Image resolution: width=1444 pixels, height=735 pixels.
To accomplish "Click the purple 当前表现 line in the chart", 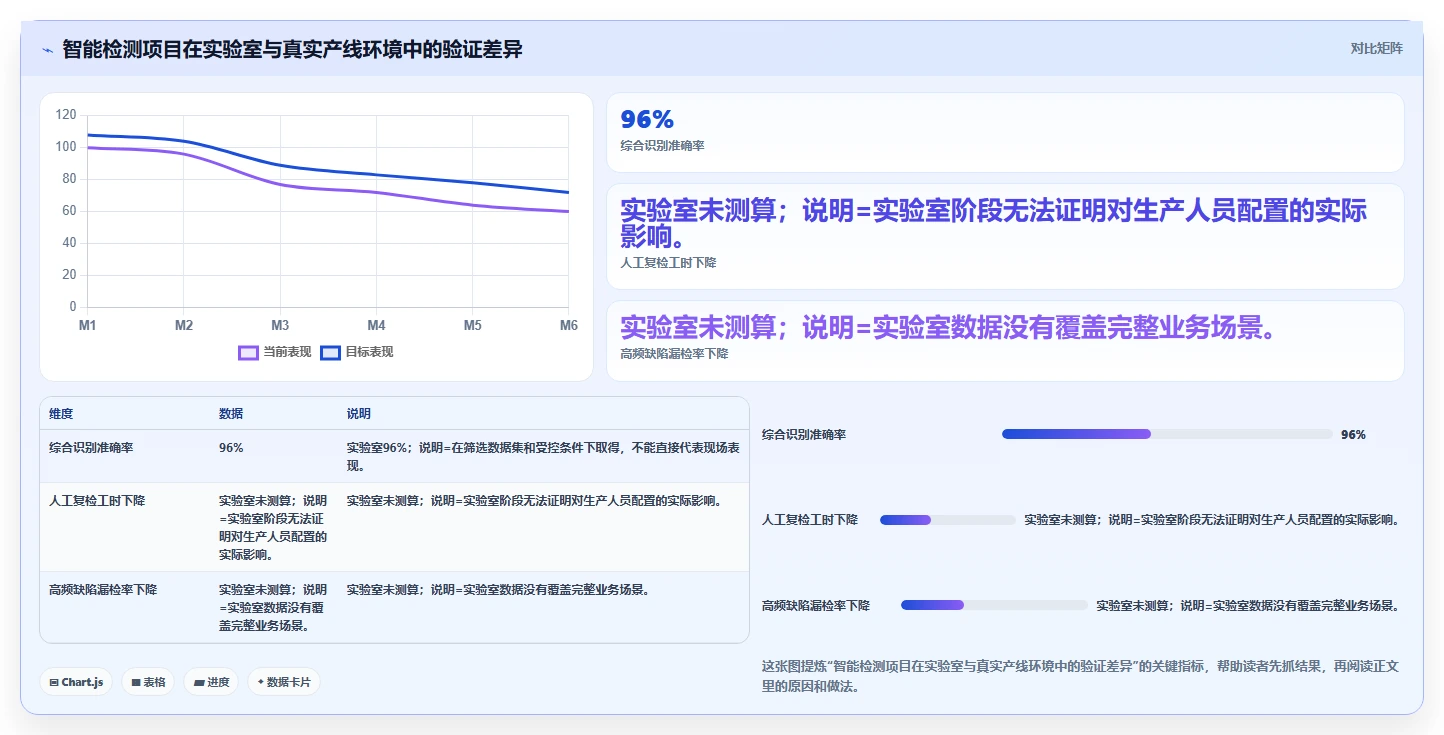I will [x=280, y=184].
